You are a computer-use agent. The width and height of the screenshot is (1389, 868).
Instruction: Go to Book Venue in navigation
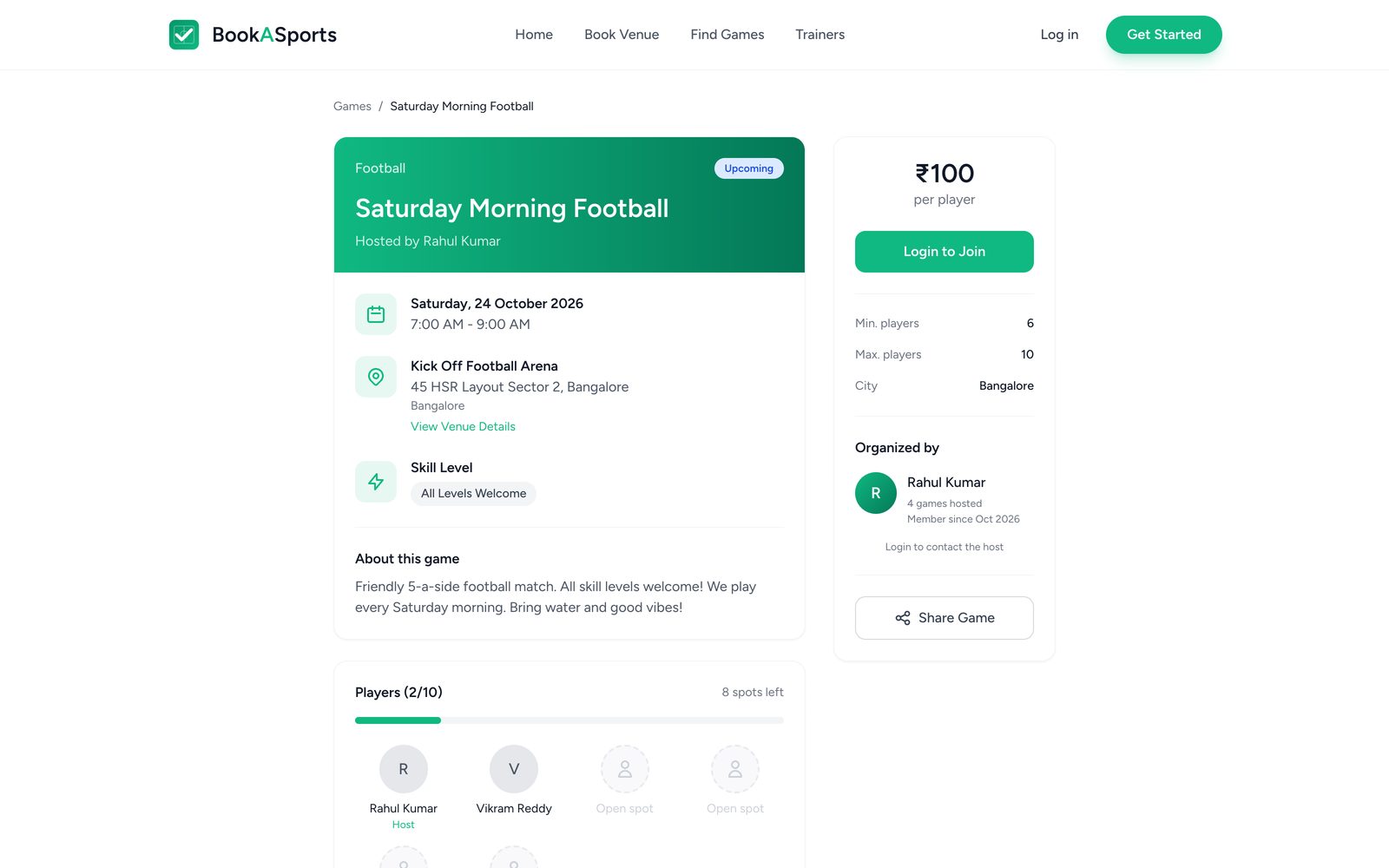coord(622,35)
